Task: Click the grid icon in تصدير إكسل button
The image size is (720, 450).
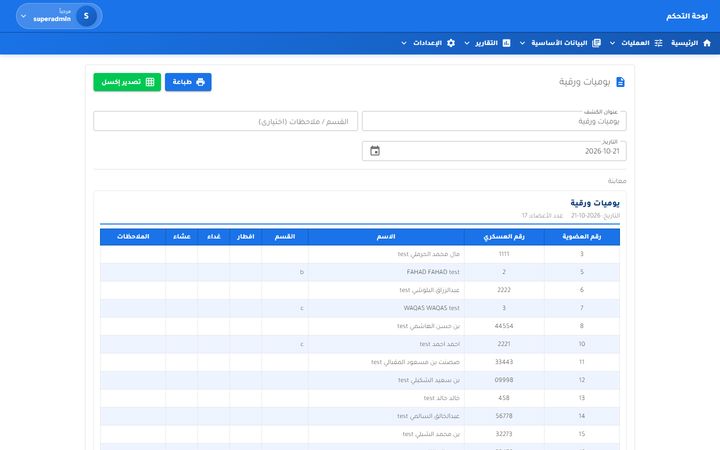Action: pyautogui.click(x=150, y=82)
